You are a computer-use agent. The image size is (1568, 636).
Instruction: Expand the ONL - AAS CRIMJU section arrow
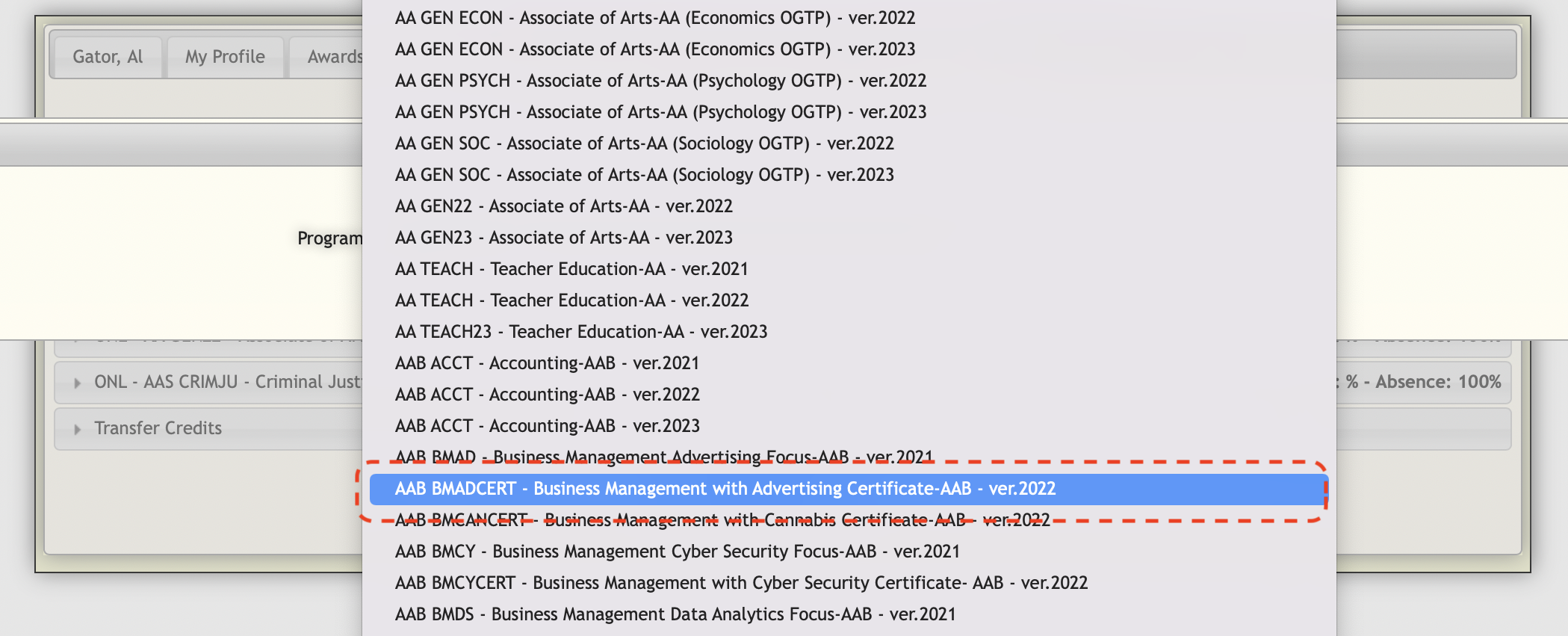tap(77, 383)
